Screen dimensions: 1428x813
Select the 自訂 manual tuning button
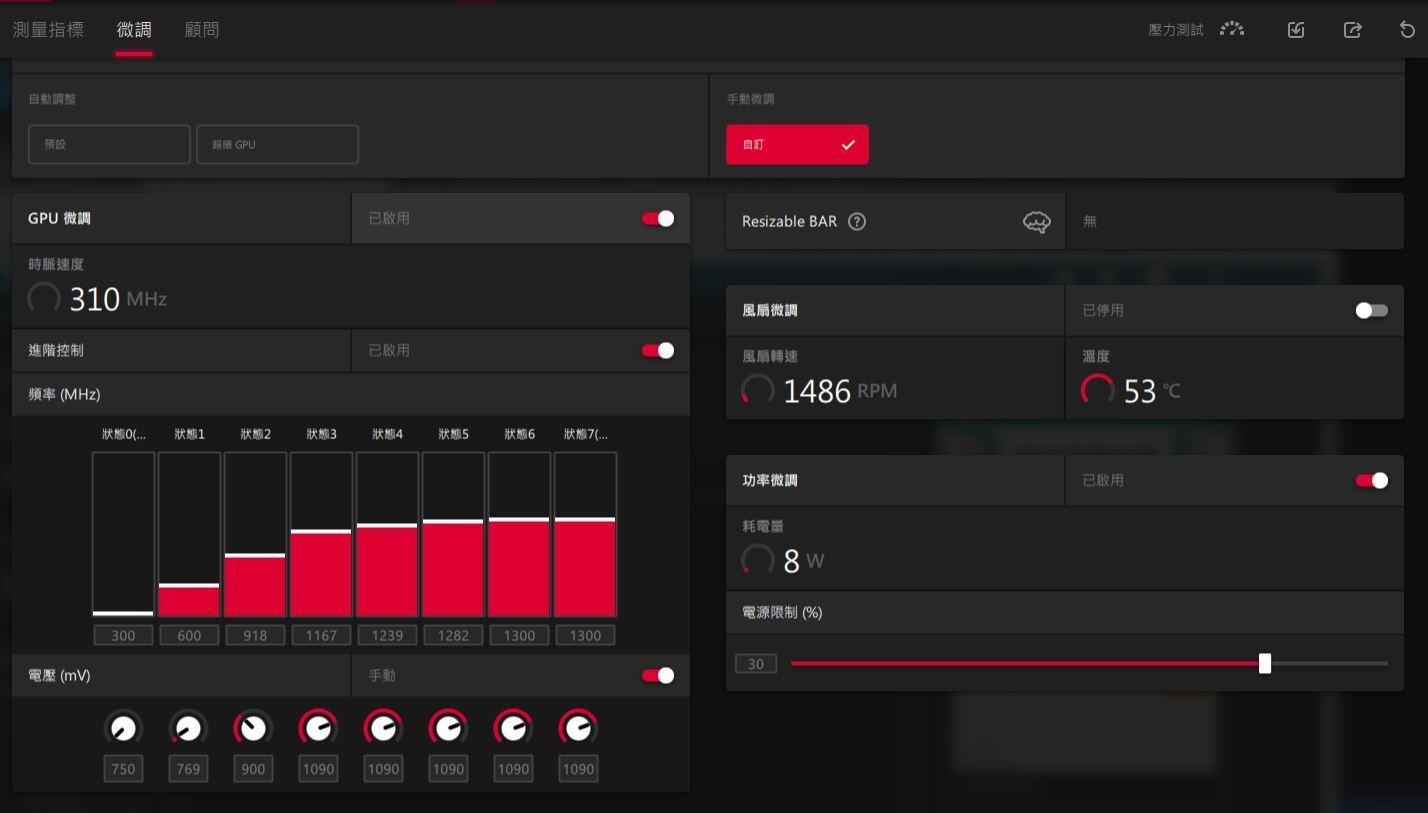pos(797,144)
